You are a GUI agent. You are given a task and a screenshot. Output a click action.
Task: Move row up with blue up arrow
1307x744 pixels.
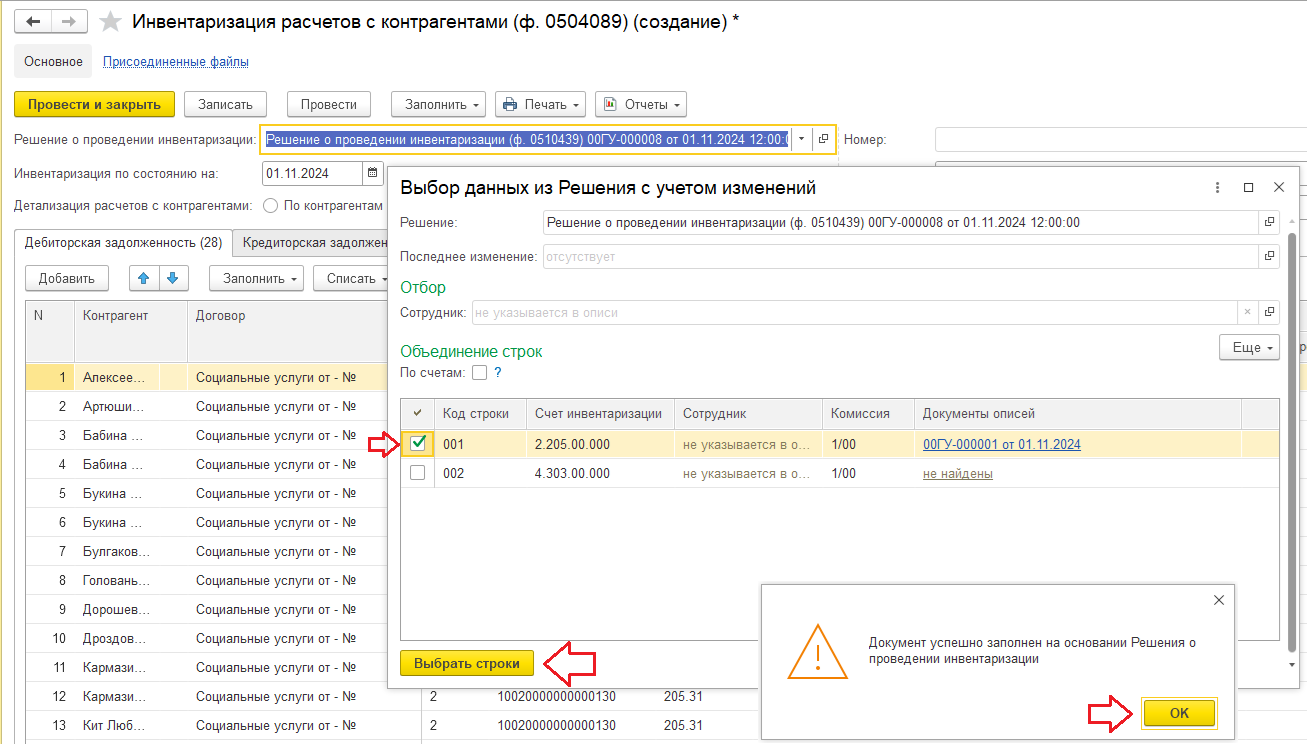tap(144, 278)
